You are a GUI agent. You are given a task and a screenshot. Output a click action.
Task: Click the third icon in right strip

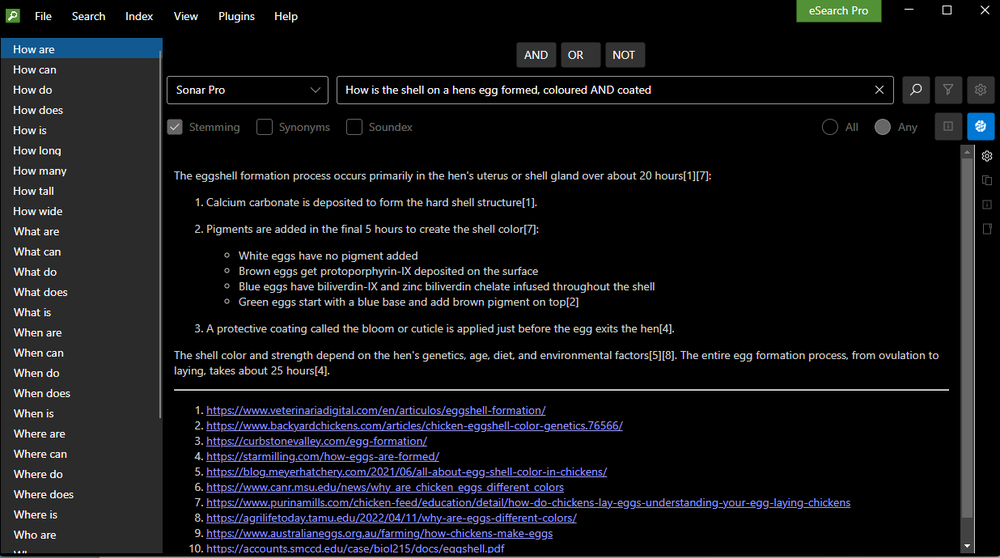coord(987,205)
